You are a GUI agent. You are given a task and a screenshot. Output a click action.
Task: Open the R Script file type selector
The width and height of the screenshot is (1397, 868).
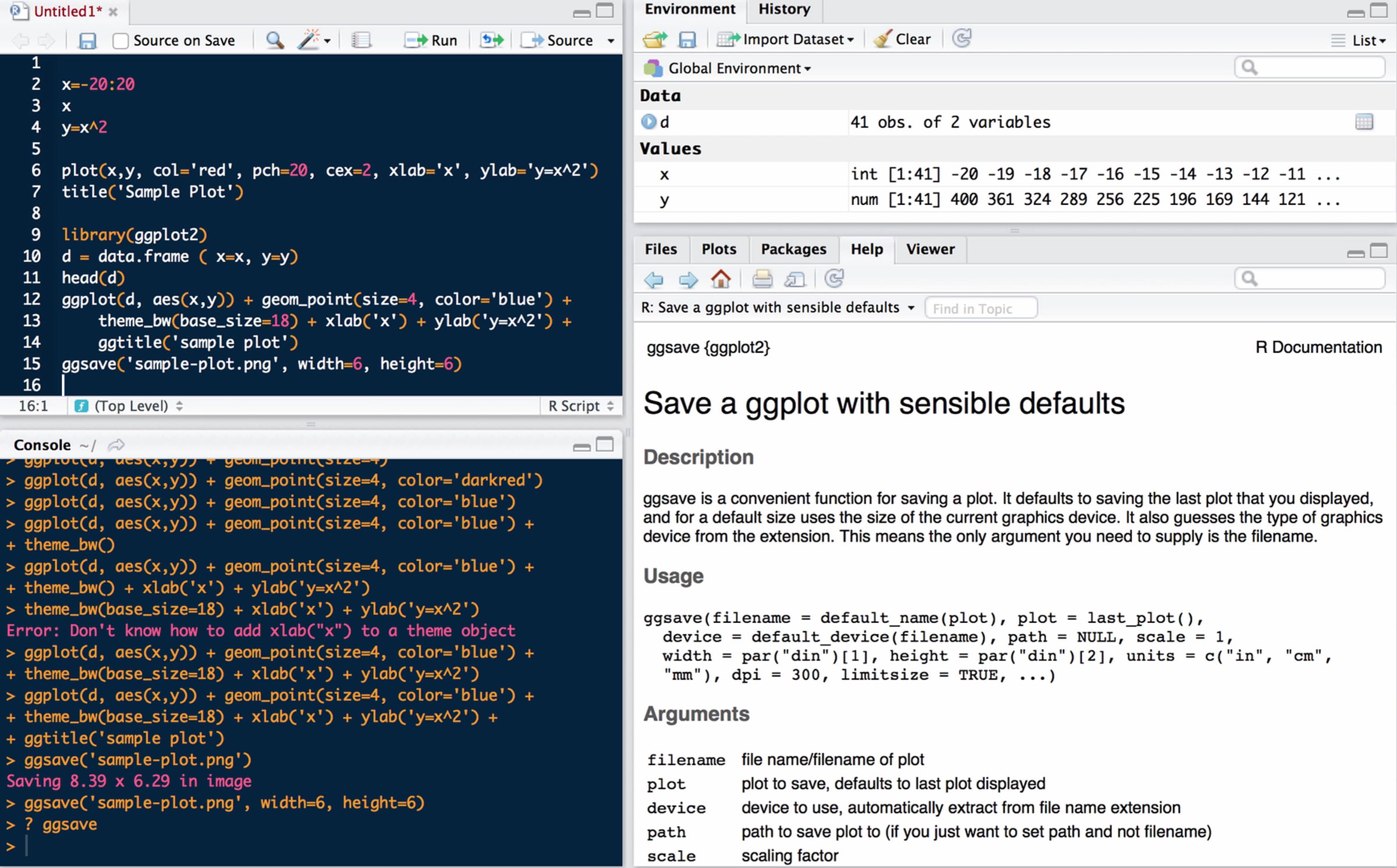[x=580, y=406]
